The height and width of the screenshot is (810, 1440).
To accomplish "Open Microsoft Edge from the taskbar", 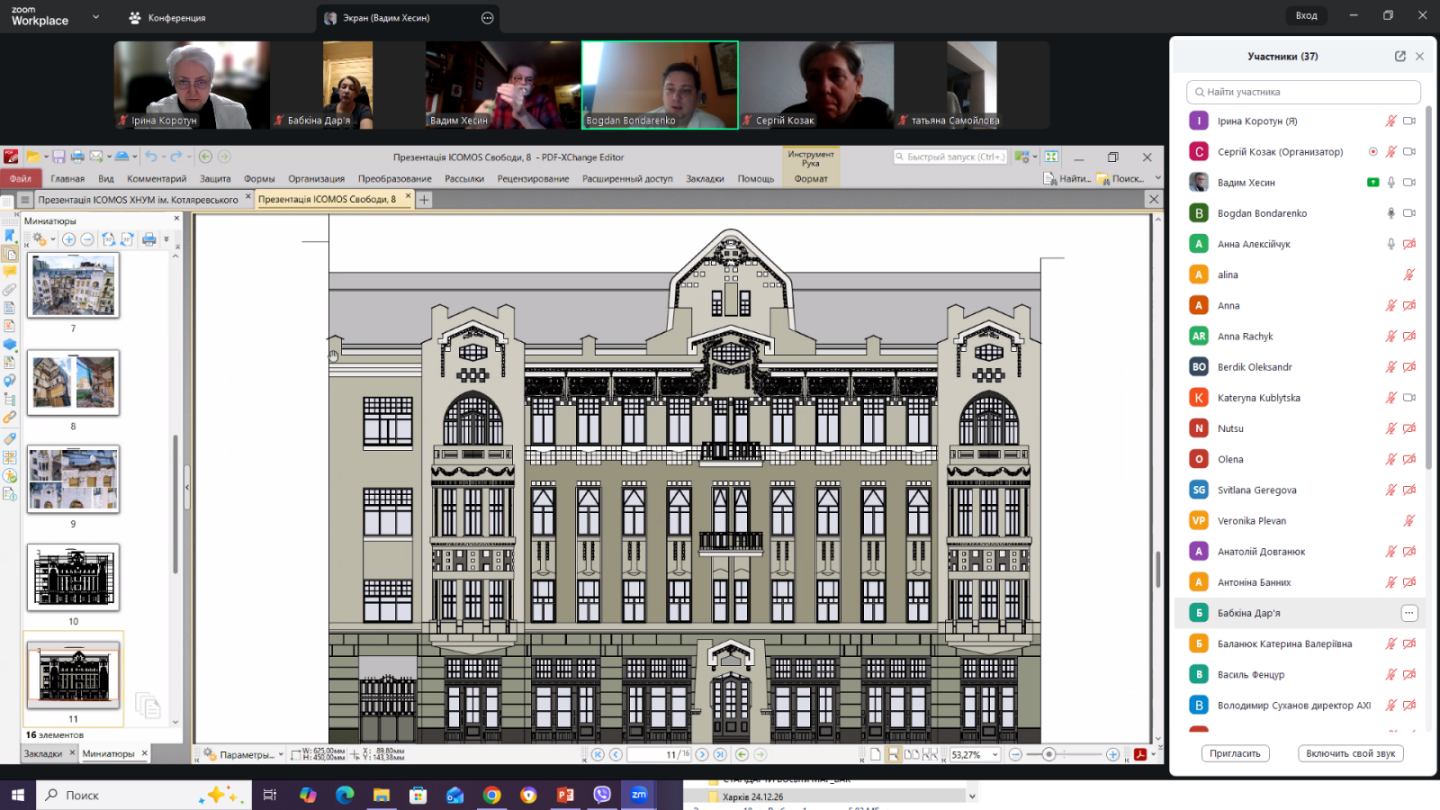I will (x=344, y=795).
